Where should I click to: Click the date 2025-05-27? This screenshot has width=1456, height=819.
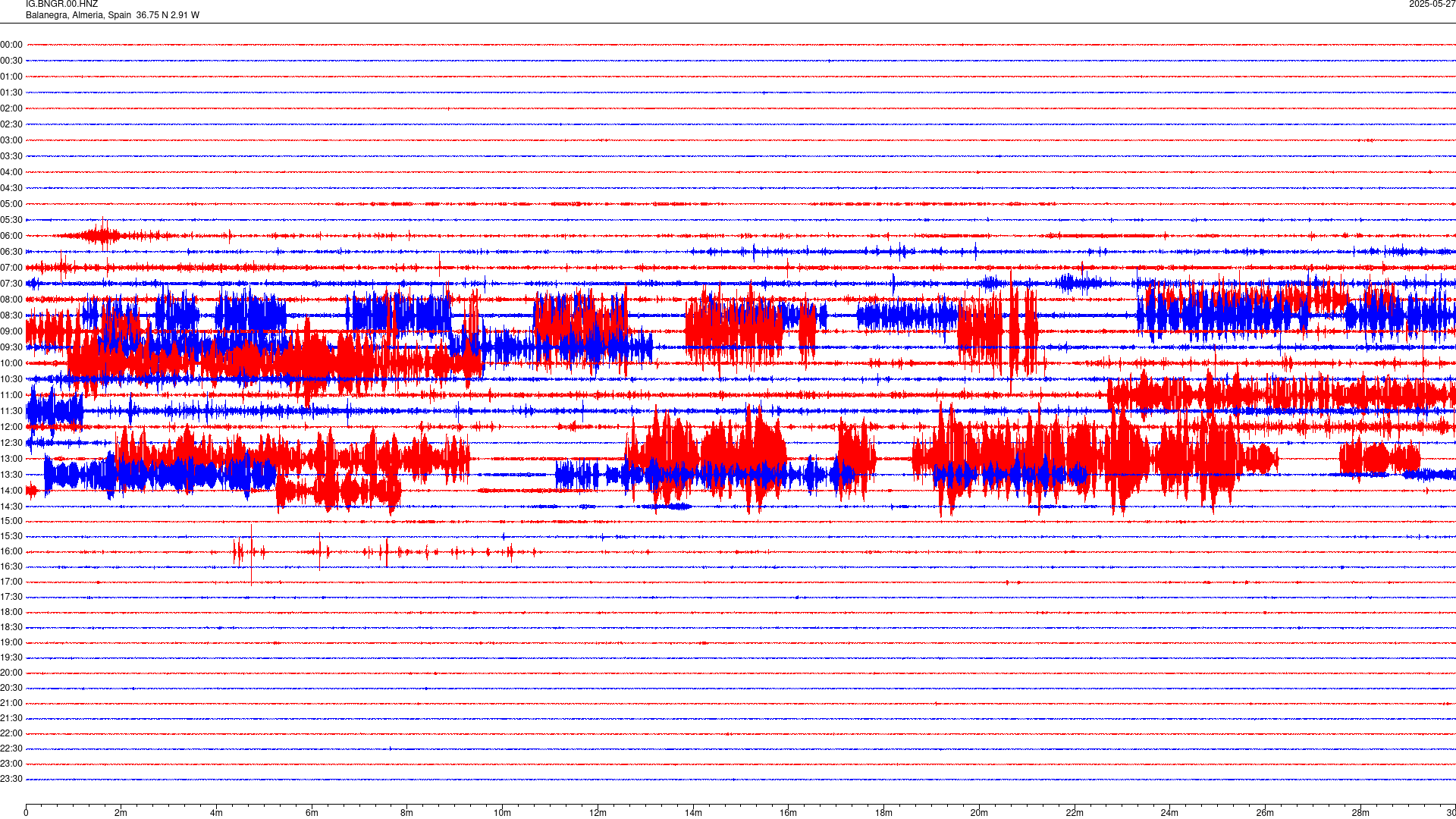[1432, 4]
